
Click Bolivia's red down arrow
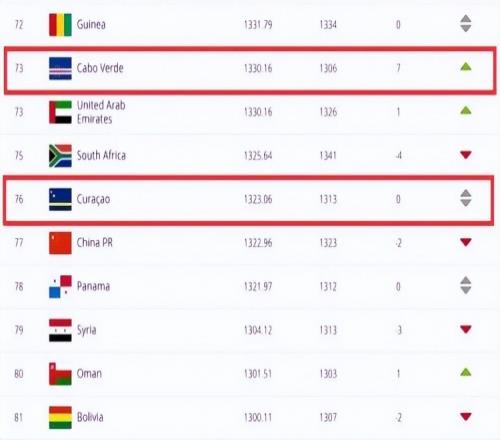tap(466, 416)
